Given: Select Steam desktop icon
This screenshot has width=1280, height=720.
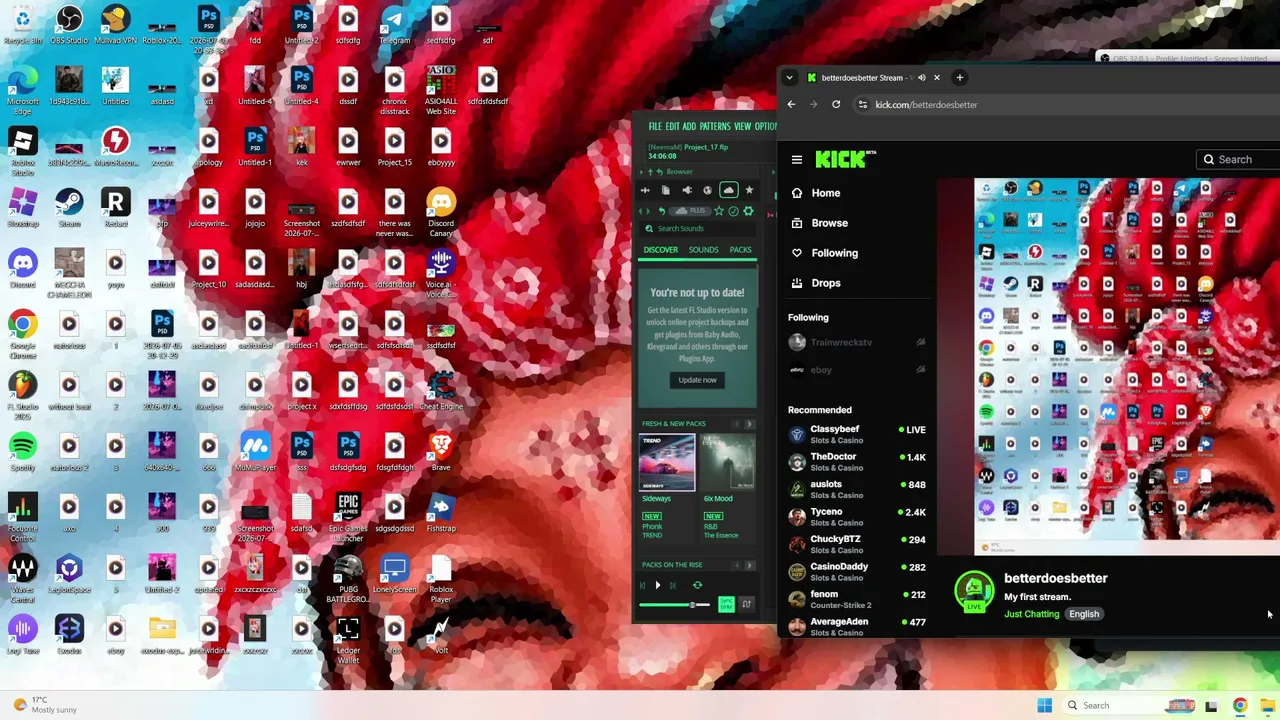Looking at the screenshot, I should [x=69, y=208].
